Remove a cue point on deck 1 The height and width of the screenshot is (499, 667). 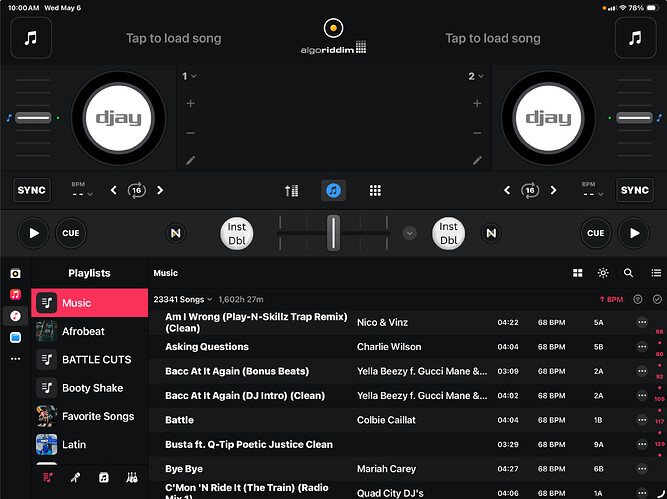[x=191, y=133]
